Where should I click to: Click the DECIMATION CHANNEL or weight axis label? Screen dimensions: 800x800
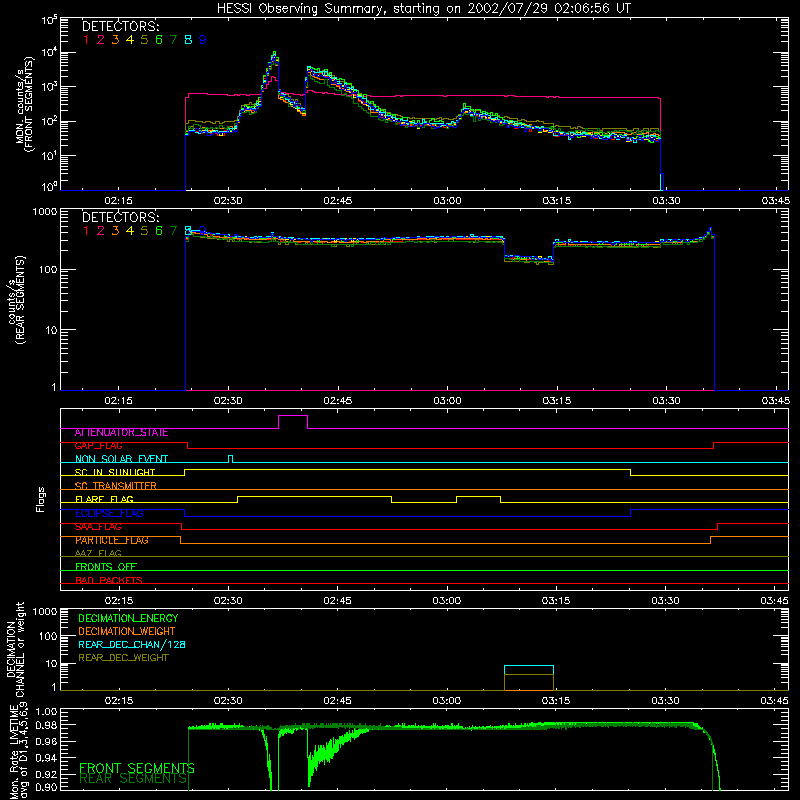click(x=15, y=649)
